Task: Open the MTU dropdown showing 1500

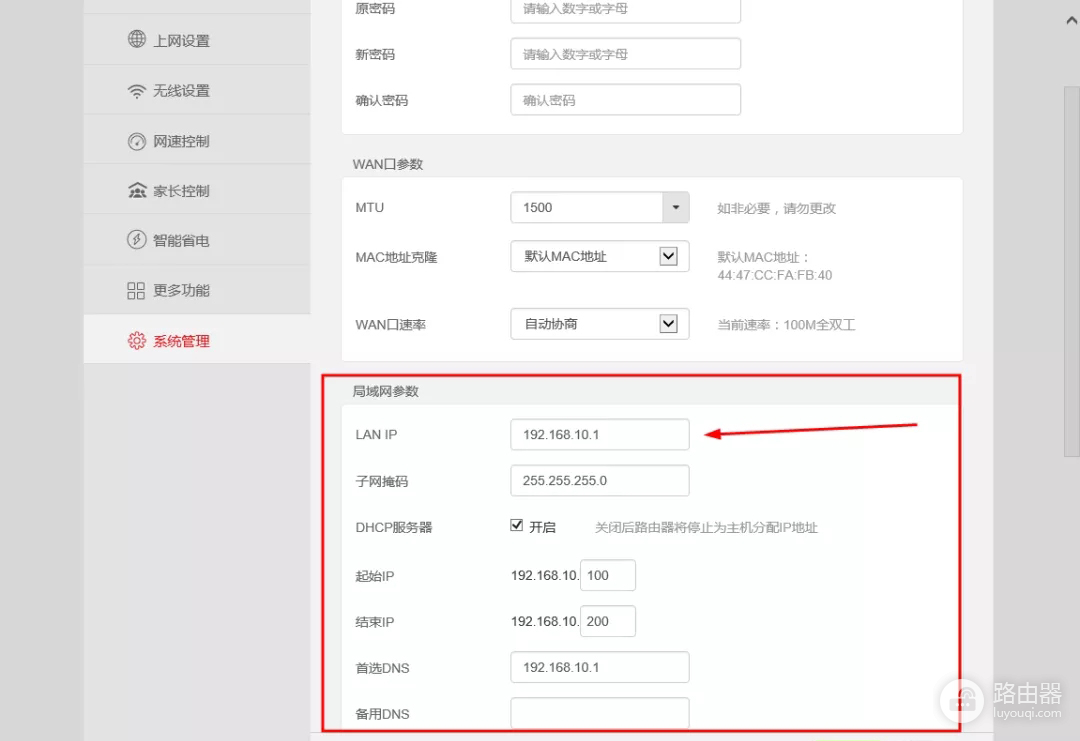Action: pyautogui.click(x=675, y=207)
